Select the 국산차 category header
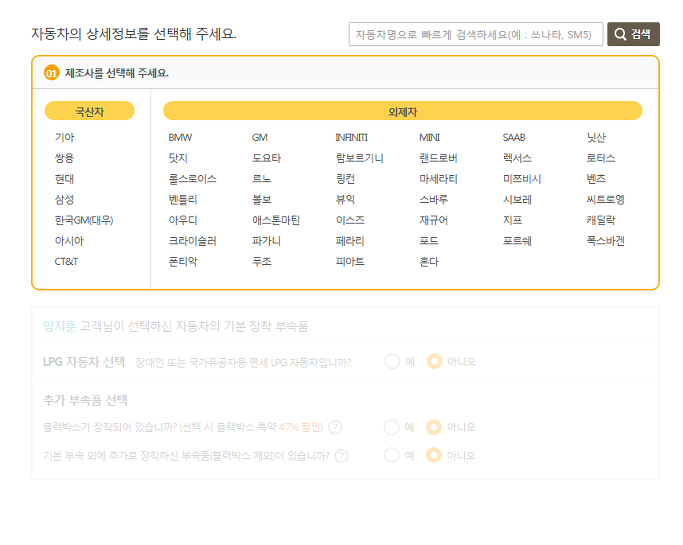Screen dimensions: 683x545 click(x=89, y=111)
